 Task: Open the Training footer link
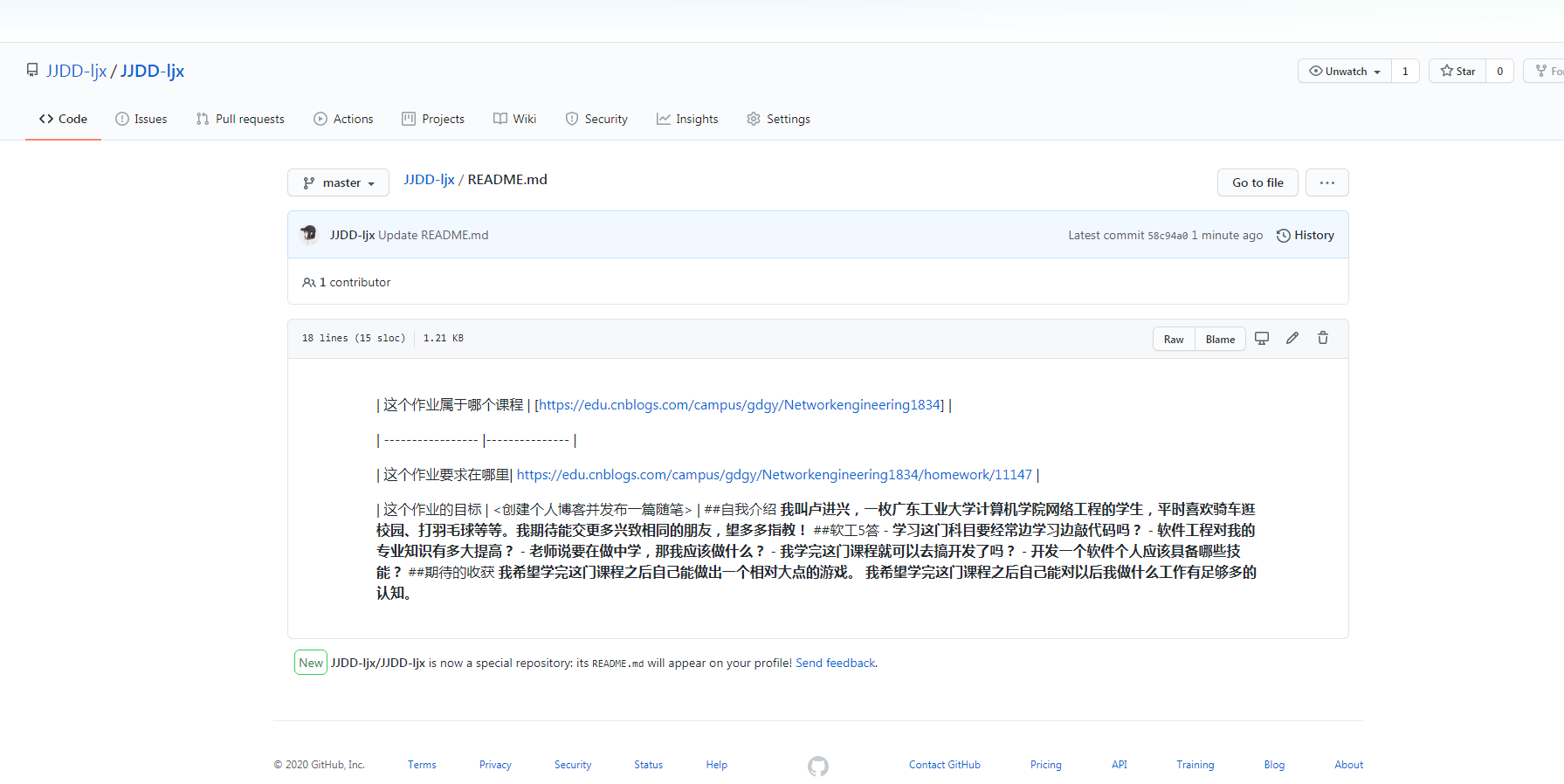(x=1195, y=764)
